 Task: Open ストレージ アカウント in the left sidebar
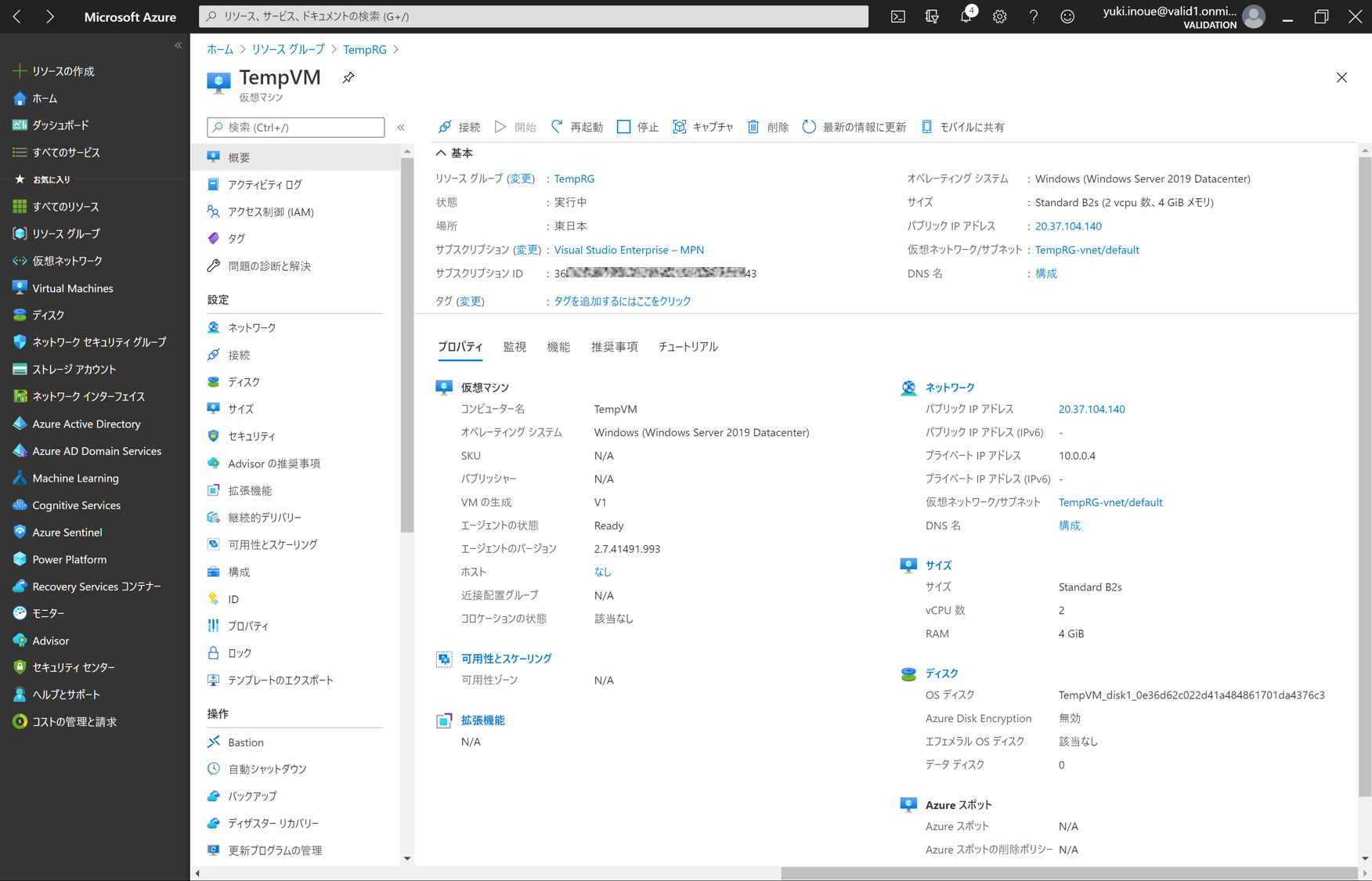pyautogui.click(x=64, y=370)
